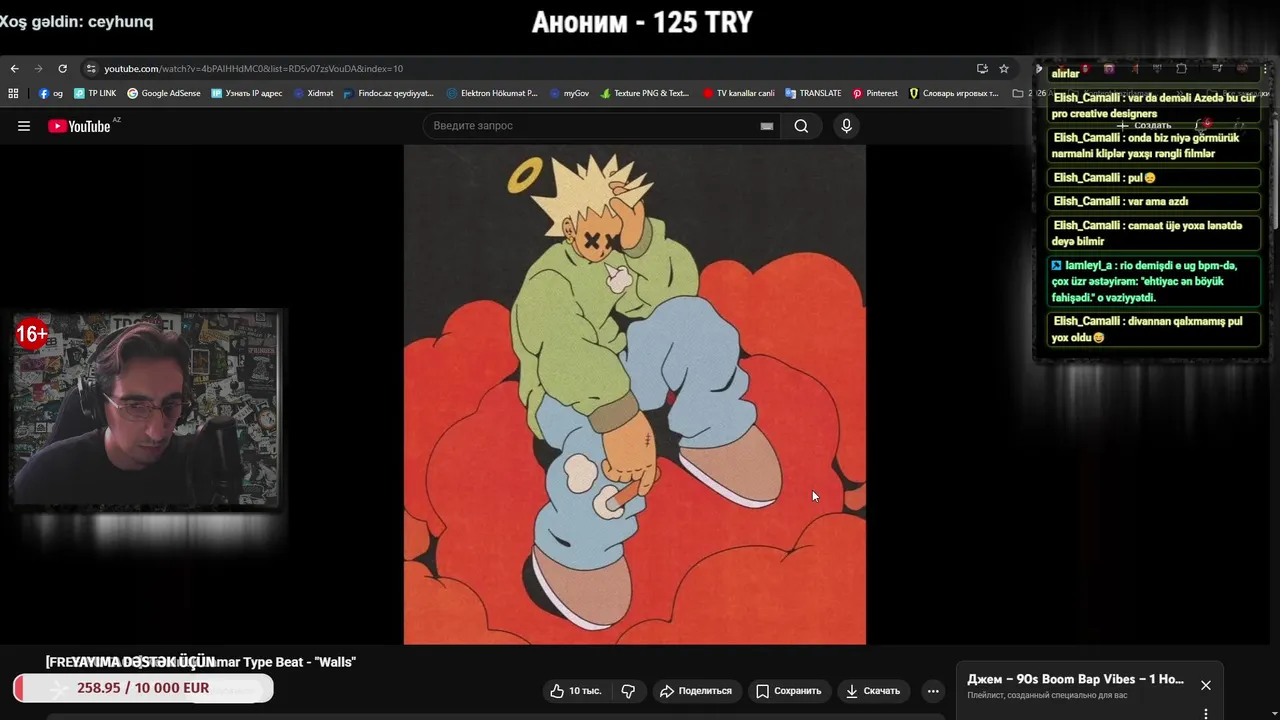Screen dimensions: 1280x720
Task: Dislike the video with thumbs-down button
Action: (629, 691)
